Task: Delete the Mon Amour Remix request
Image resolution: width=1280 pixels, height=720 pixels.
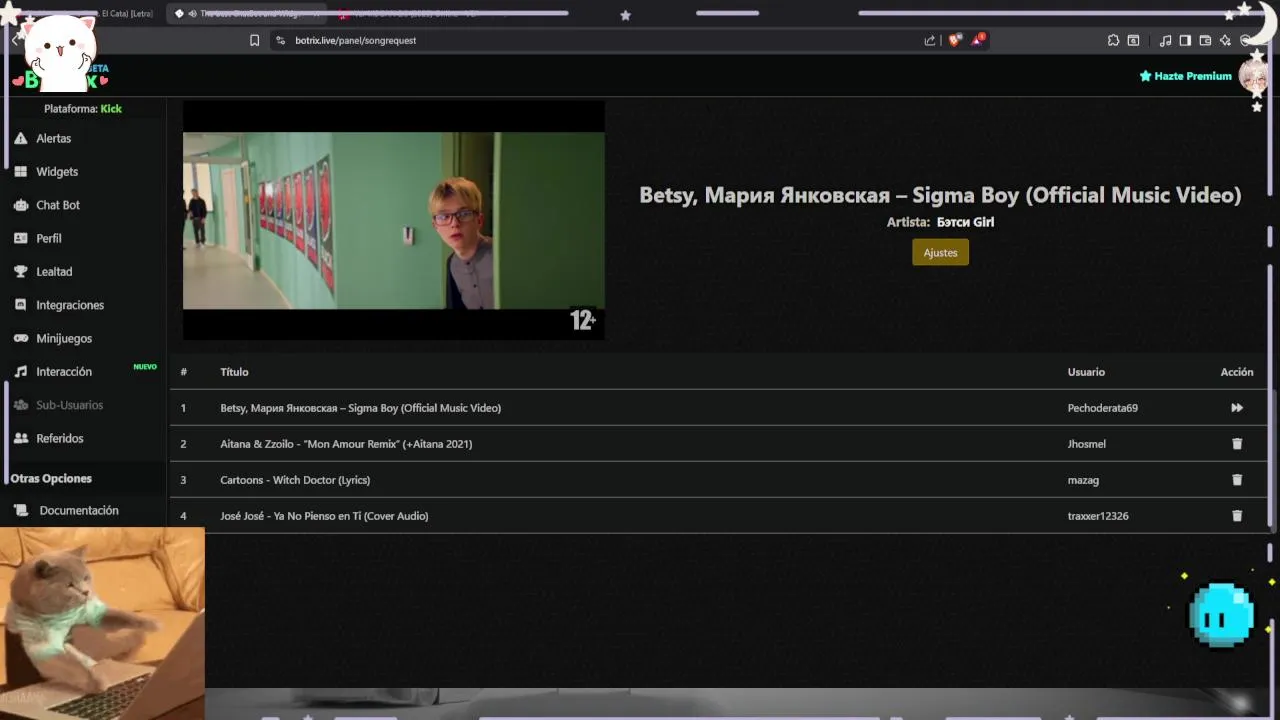Action: 1237,444
